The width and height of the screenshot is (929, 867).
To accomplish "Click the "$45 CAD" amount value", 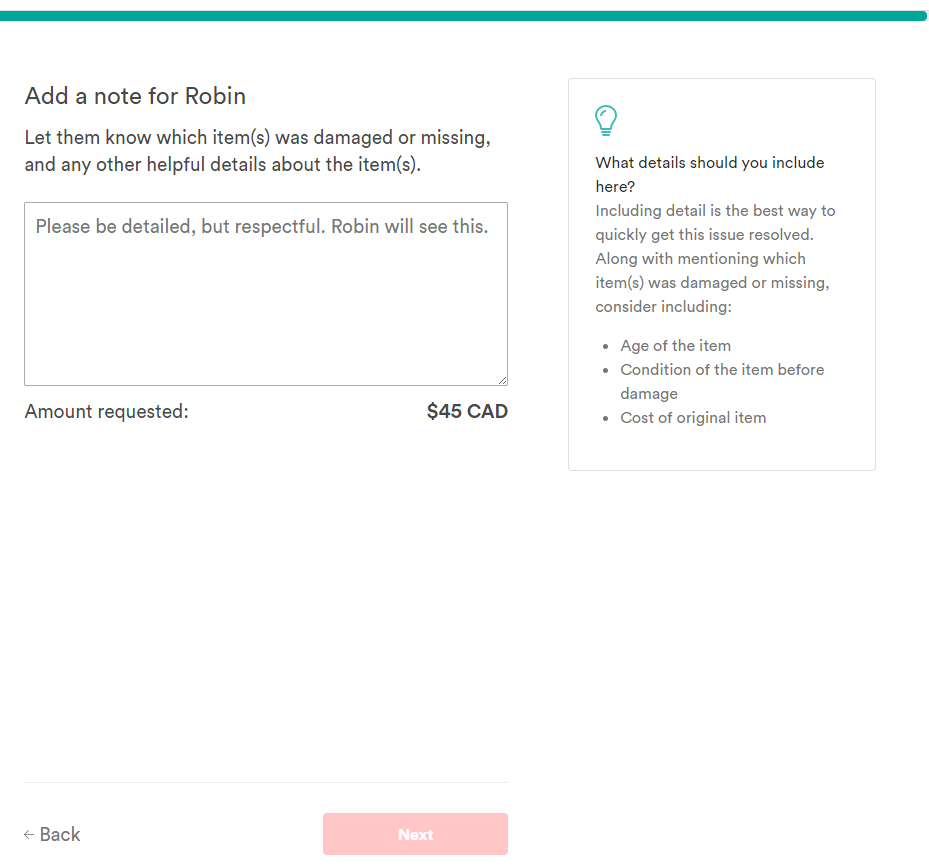I will pyautogui.click(x=467, y=411).
